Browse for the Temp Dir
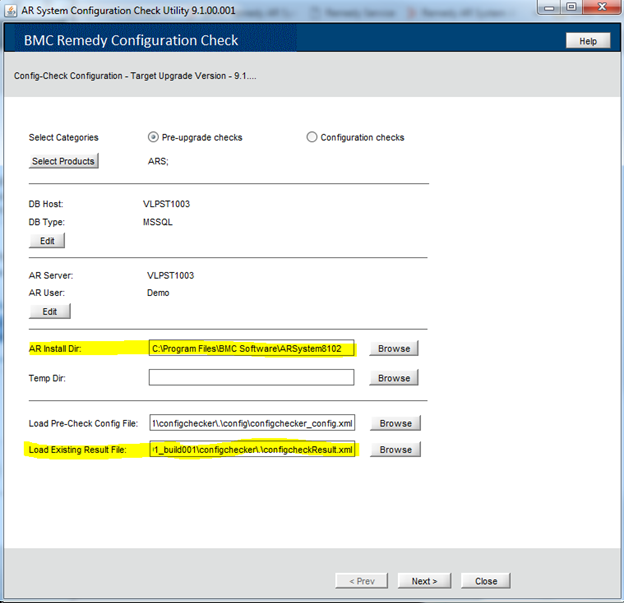 [x=394, y=378]
